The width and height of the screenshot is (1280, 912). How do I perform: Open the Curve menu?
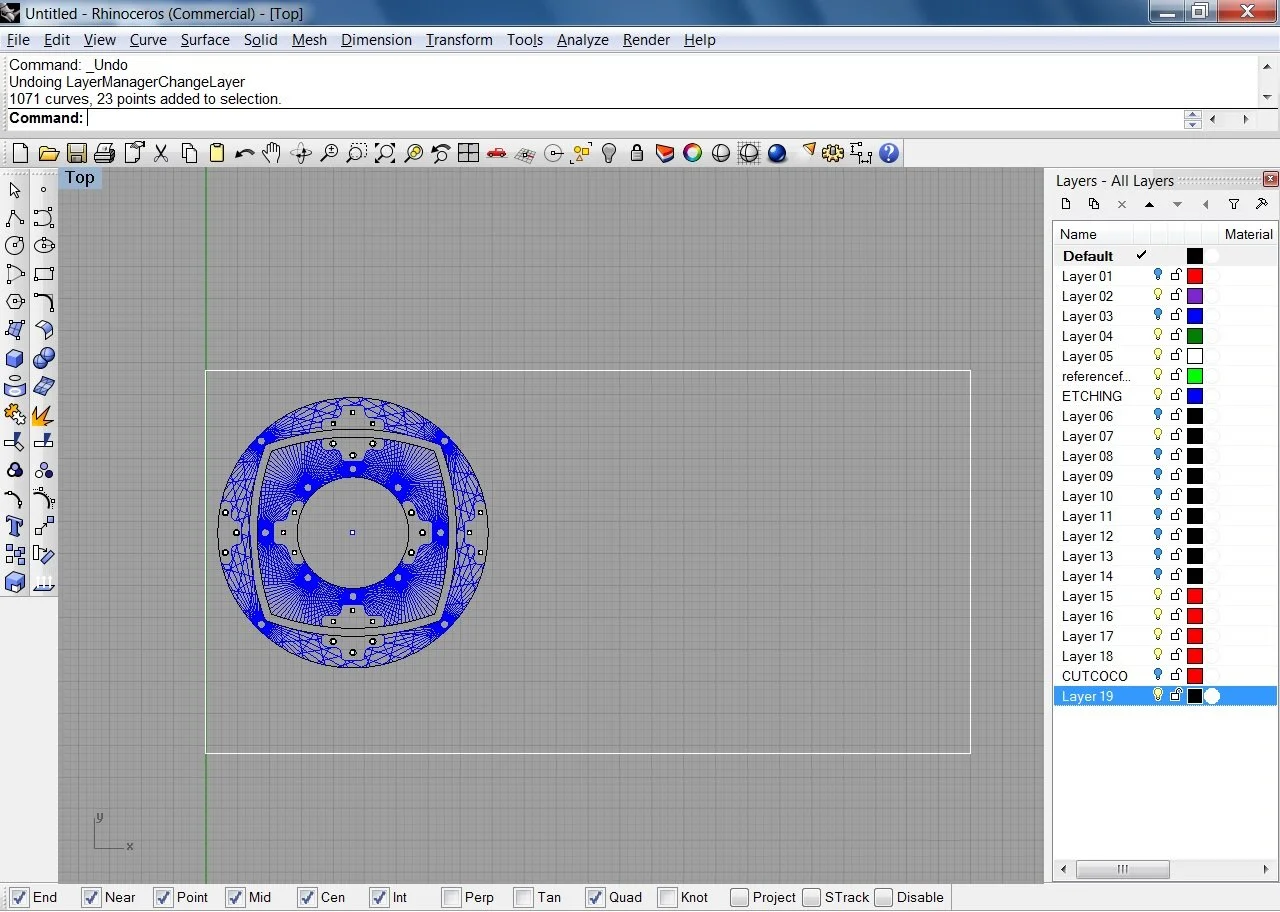click(x=148, y=40)
